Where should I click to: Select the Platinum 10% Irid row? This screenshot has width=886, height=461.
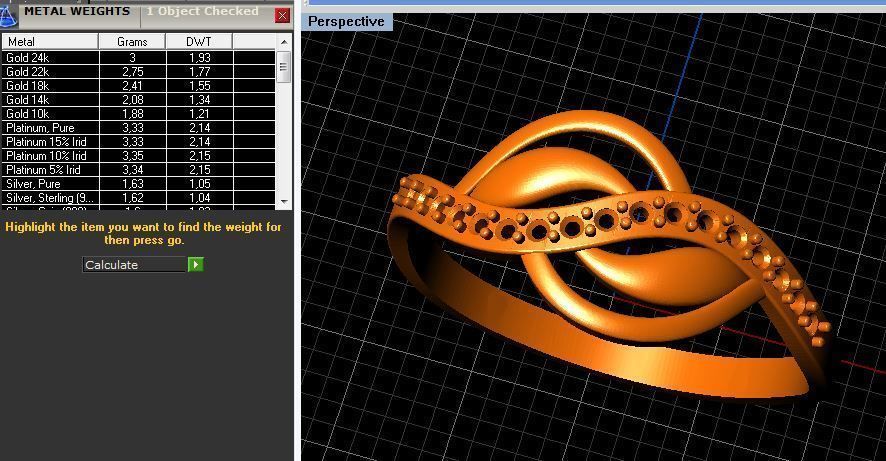click(138, 155)
